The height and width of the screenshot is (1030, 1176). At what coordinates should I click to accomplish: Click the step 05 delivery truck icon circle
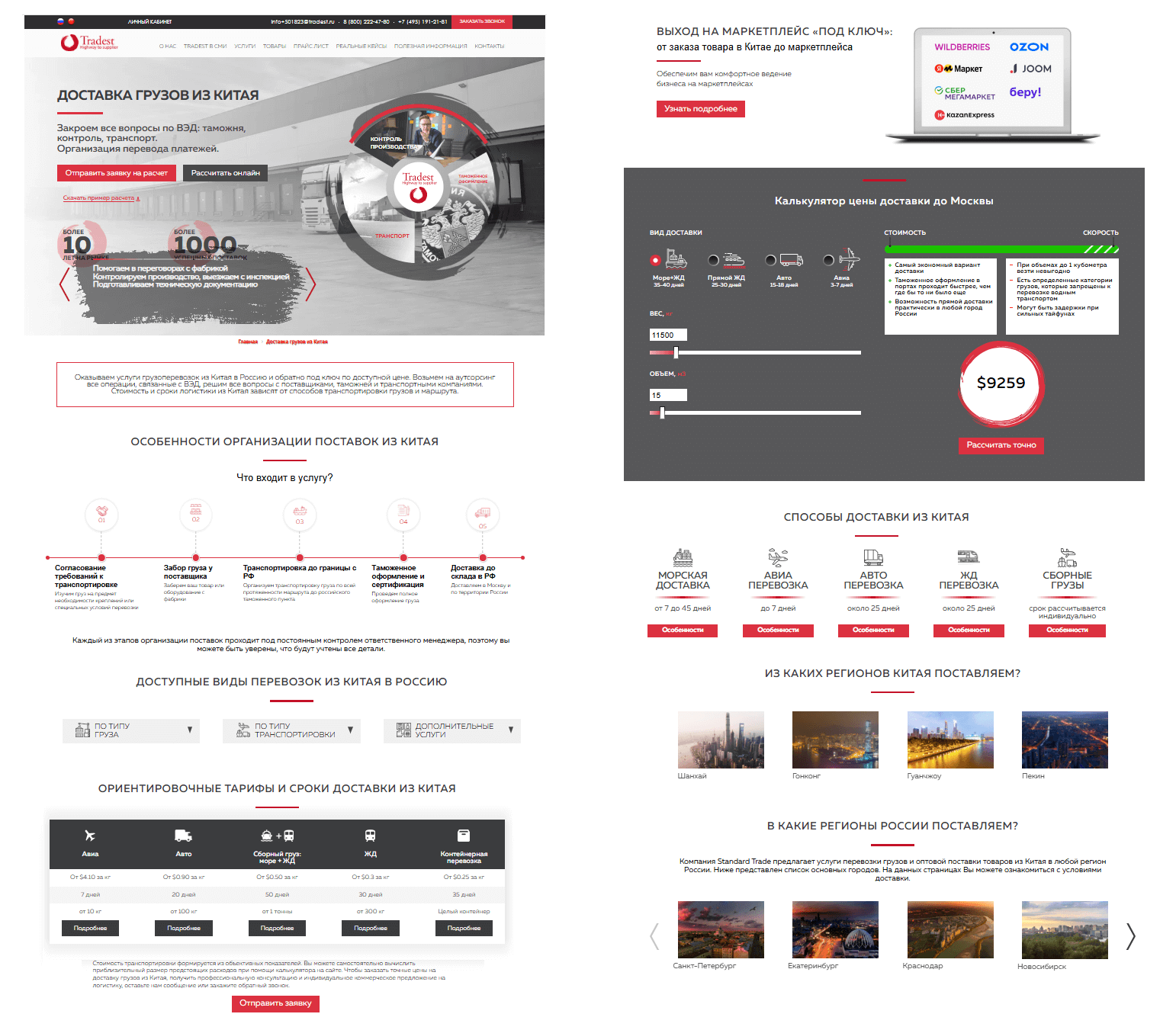(x=483, y=515)
